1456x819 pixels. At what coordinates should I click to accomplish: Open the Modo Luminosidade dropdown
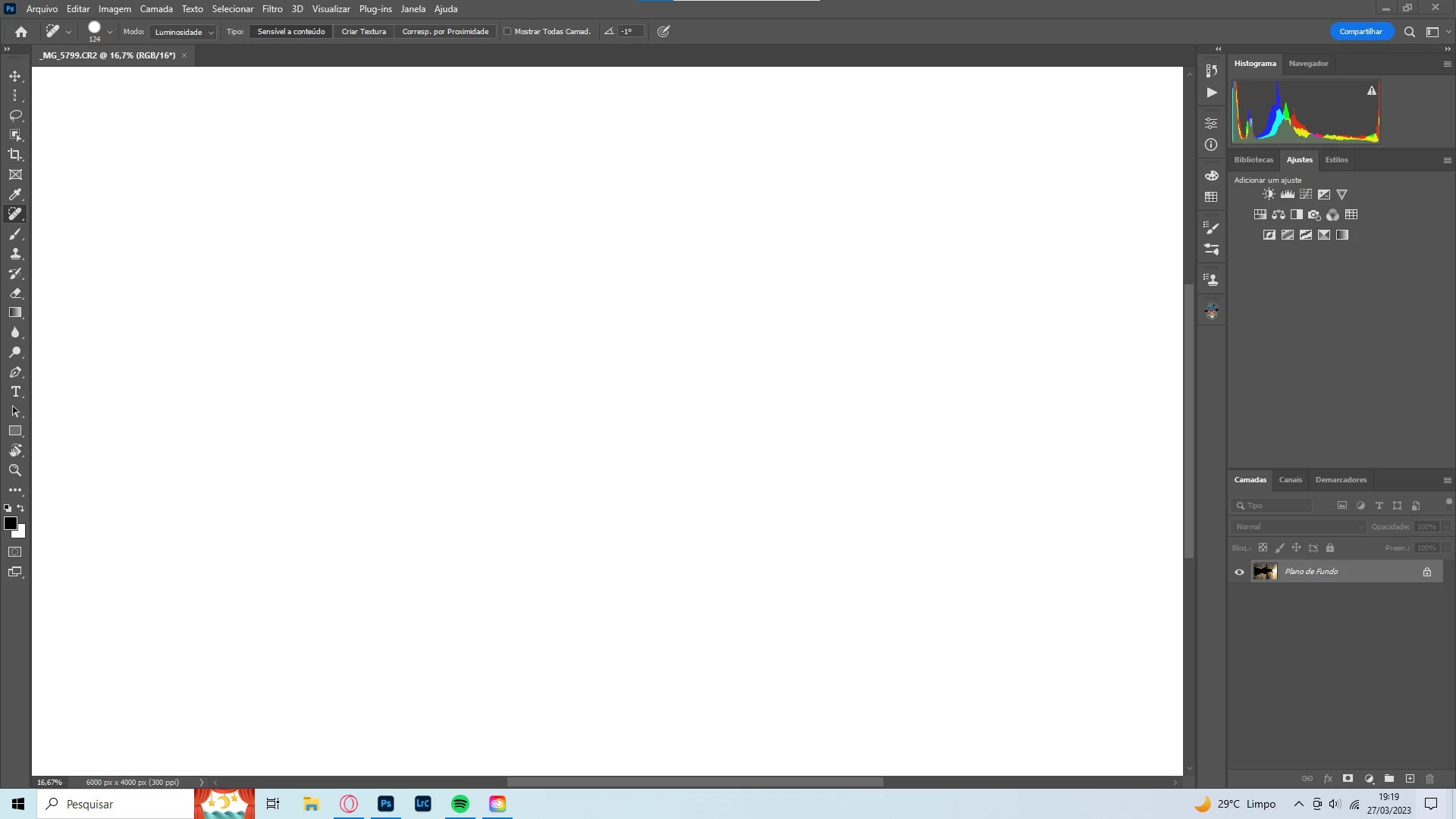pos(184,32)
